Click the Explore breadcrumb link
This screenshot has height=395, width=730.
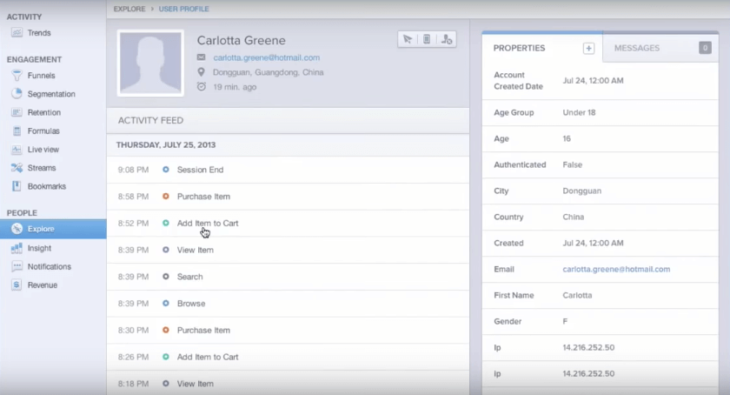pos(129,9)
